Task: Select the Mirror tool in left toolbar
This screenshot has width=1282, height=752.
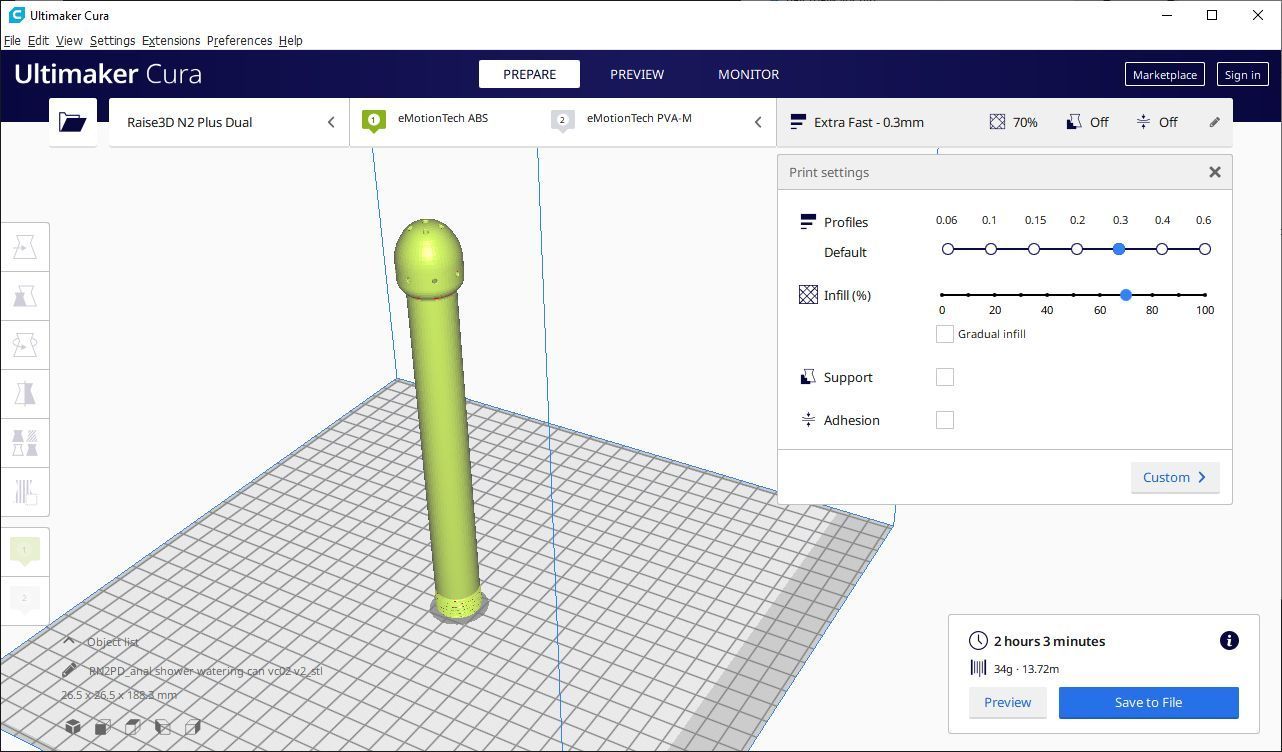Action: tap(25, 394)
